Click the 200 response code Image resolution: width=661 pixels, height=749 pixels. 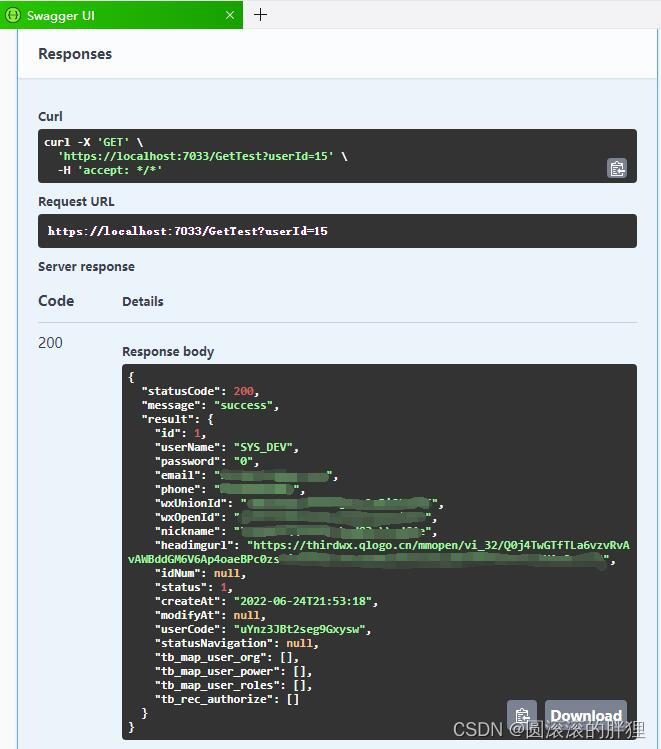(x=50, y=342)
